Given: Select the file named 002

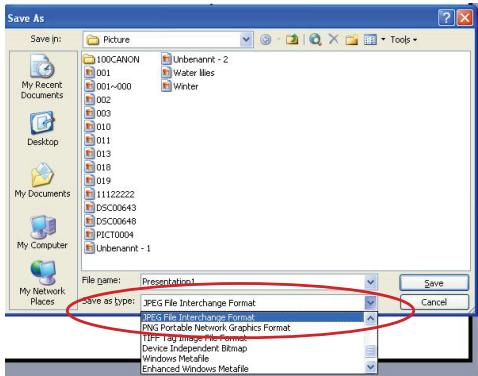Looking at the screenshot, I should tap(97, 100).
